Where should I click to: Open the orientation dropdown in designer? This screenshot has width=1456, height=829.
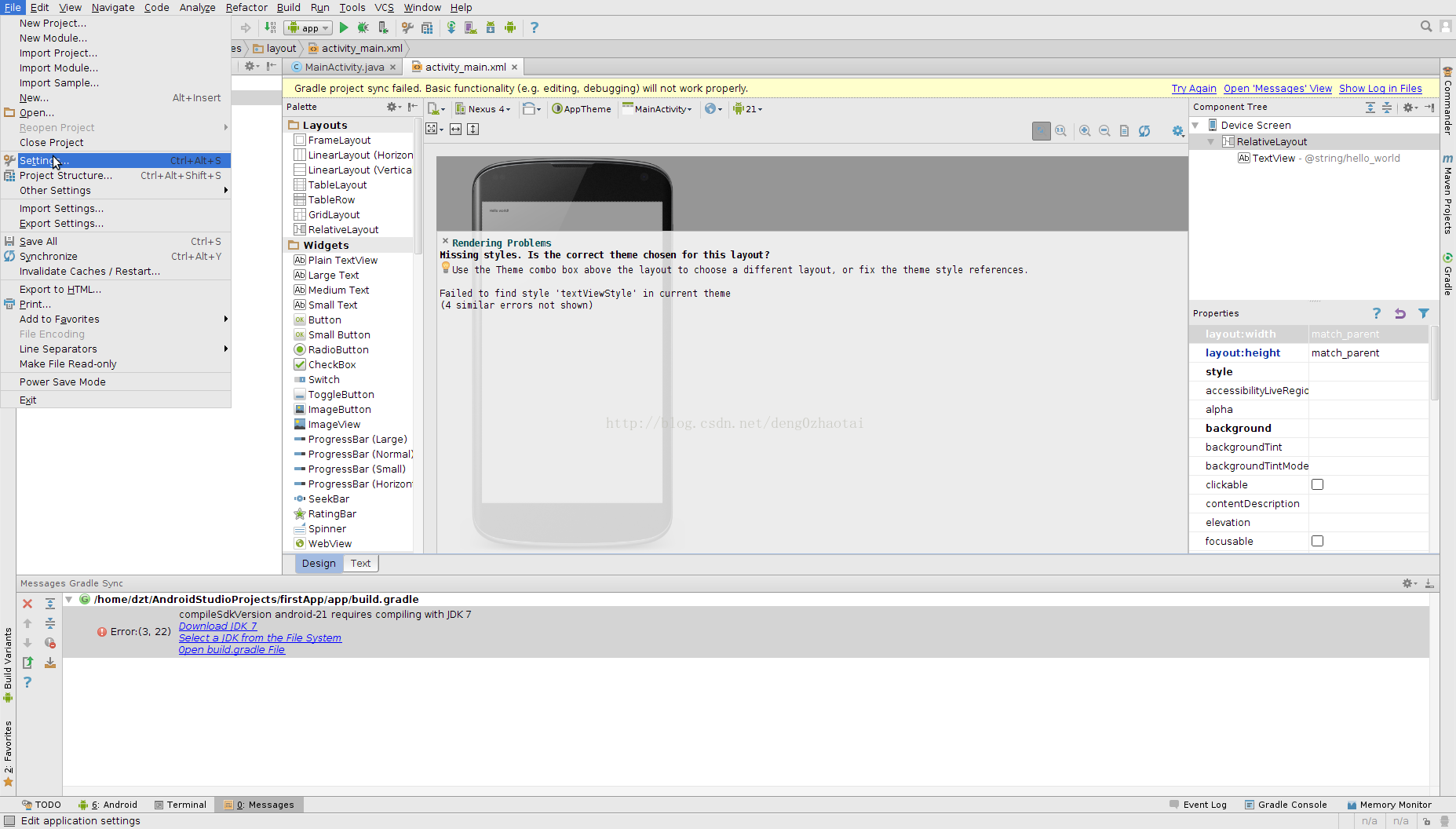click(531, 109)
